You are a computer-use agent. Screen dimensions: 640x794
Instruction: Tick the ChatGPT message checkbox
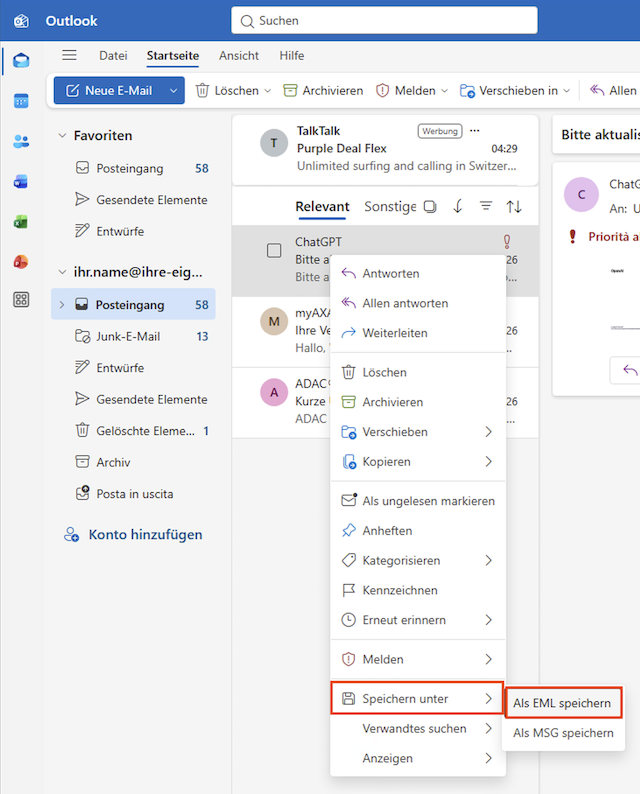pos(274,250)
